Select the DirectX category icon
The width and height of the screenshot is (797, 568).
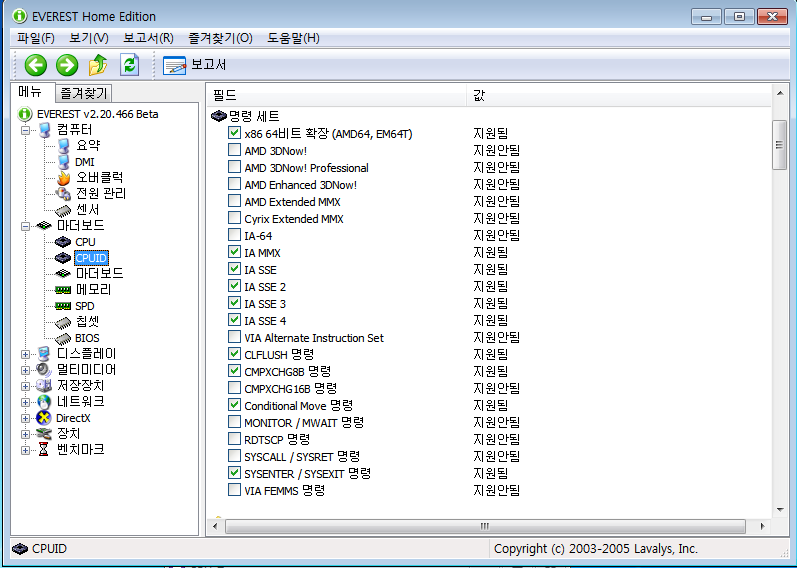click(44, 418)
